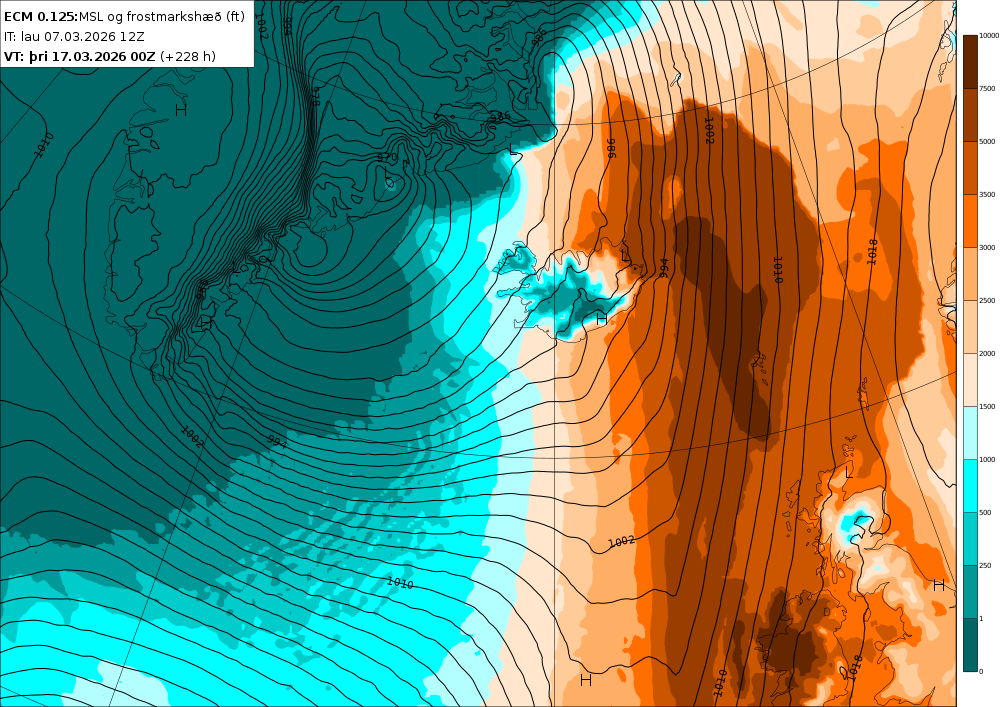
Task: Select the bright cyan swatch between 500 and 1000
Action: (969, 485)
